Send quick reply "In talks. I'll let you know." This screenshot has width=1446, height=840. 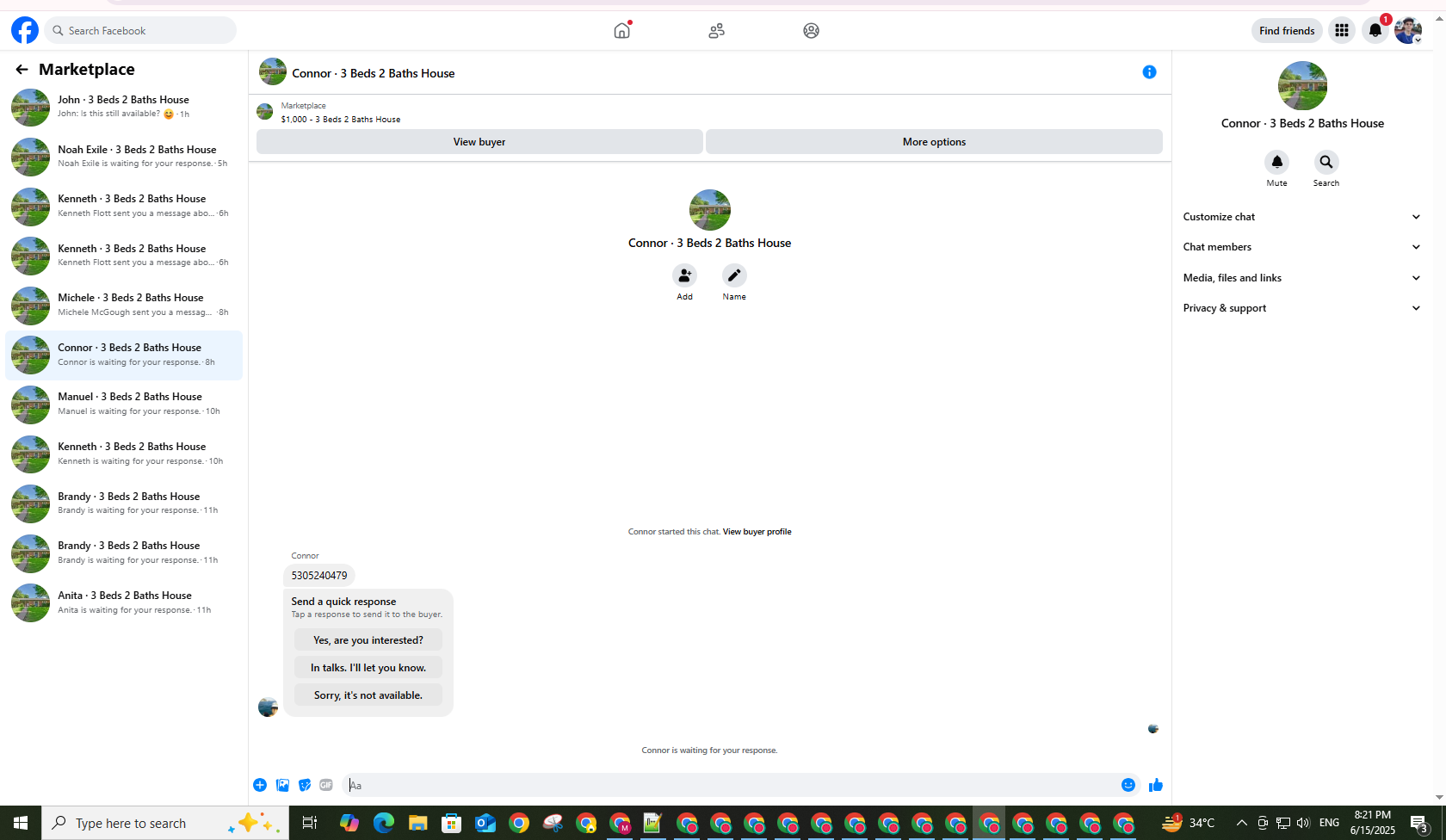click(x=368, y=668)
